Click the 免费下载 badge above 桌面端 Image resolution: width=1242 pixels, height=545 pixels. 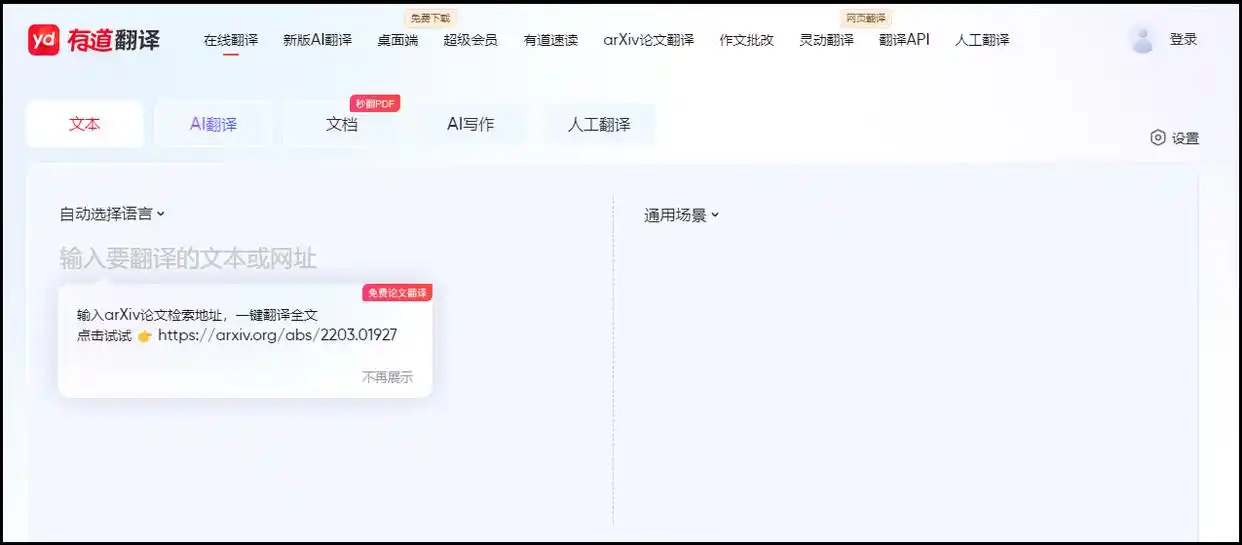click(x=430, y=18)
